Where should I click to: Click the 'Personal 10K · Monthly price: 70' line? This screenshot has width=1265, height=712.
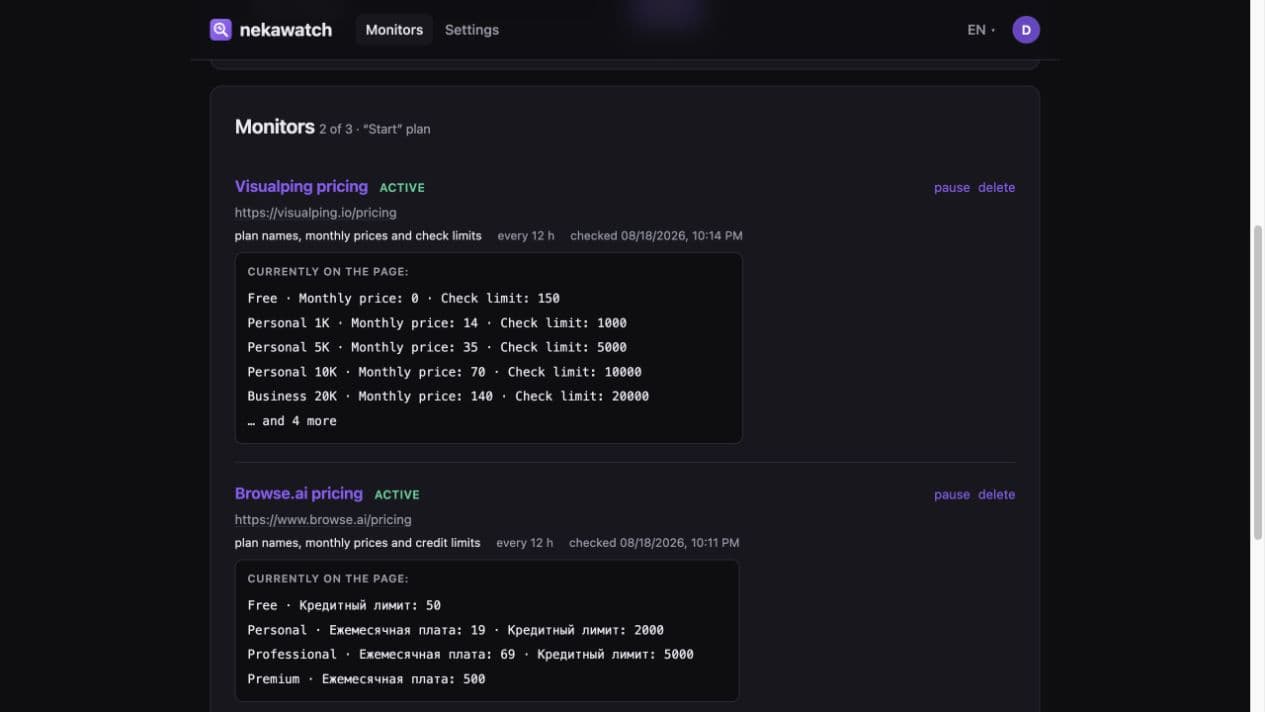(x=445, y=372)
